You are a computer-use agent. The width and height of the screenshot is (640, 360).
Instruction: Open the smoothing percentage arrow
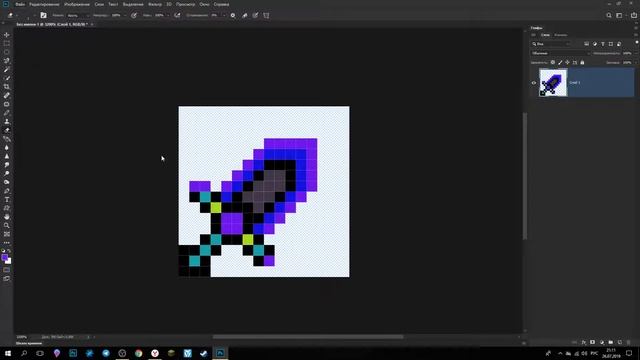[x=224, y=16]
